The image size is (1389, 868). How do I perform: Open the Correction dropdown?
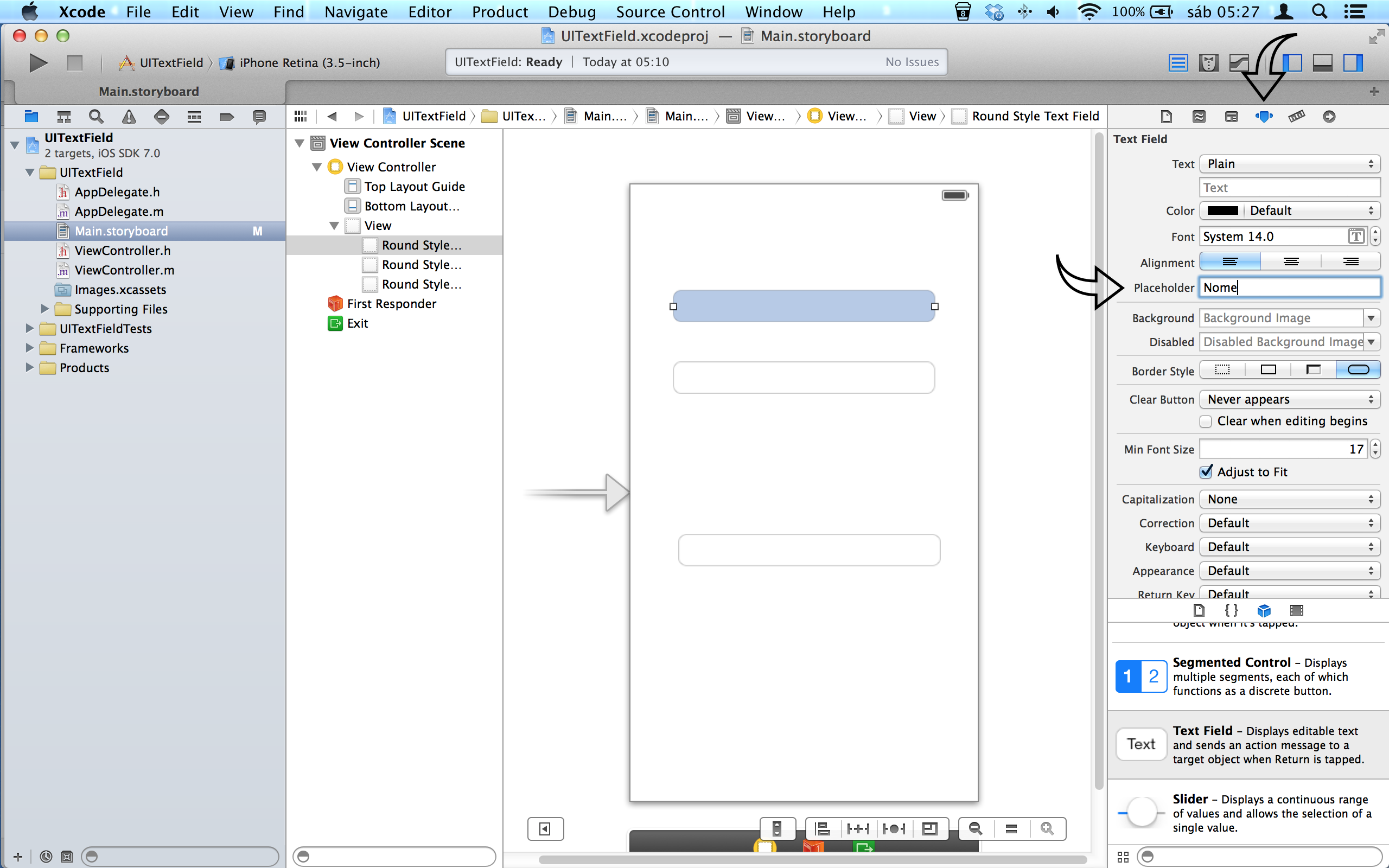tap(1290, 523)
